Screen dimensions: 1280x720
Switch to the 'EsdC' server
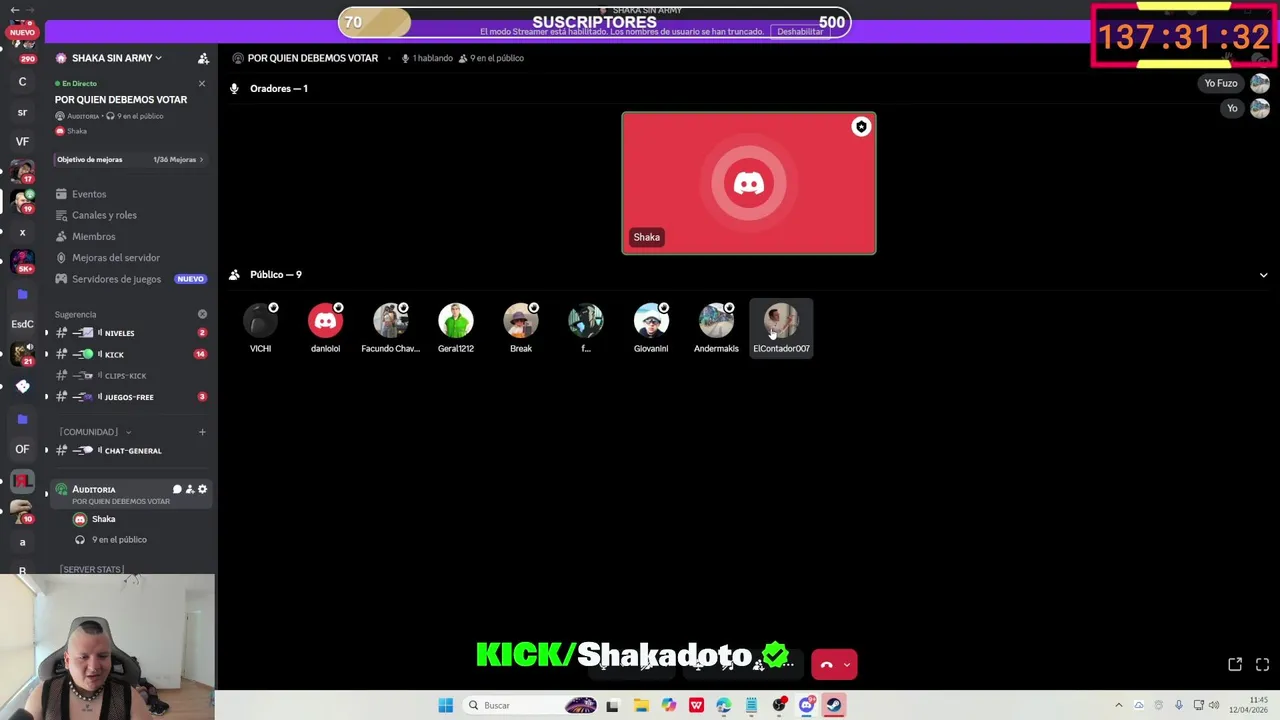(22, 324)
